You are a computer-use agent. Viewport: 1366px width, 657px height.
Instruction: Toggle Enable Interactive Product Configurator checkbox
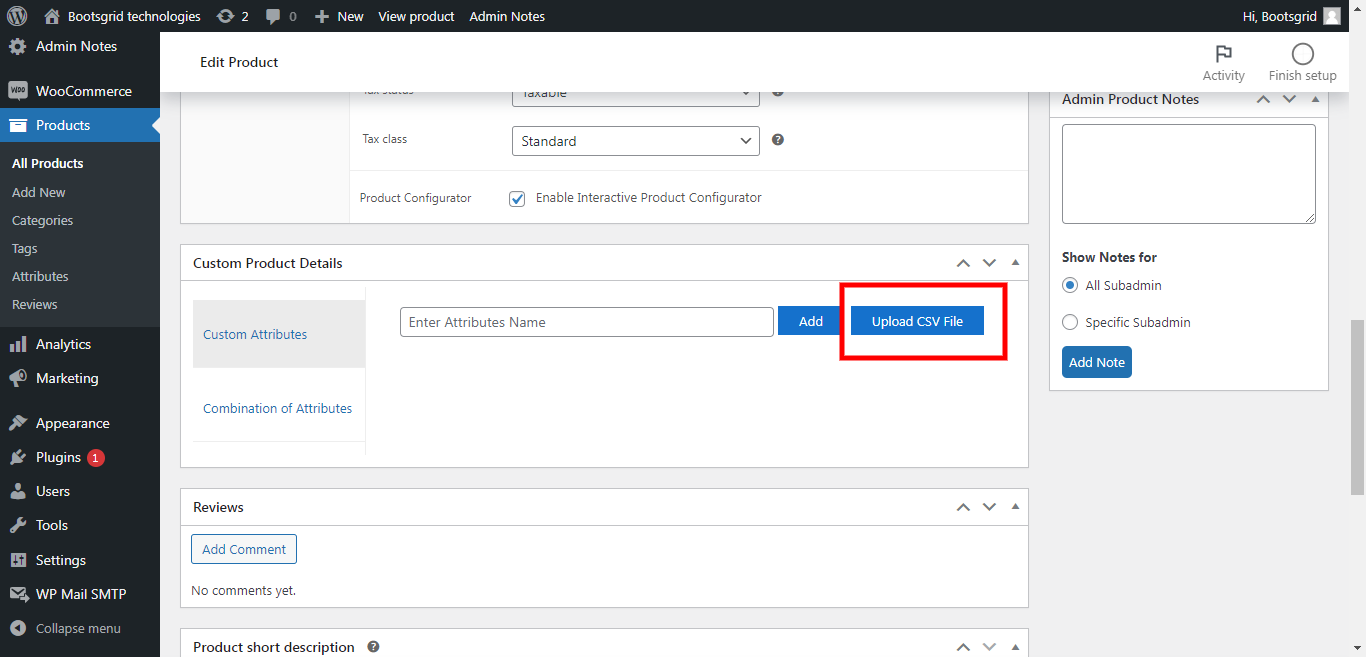pos(517,198)
